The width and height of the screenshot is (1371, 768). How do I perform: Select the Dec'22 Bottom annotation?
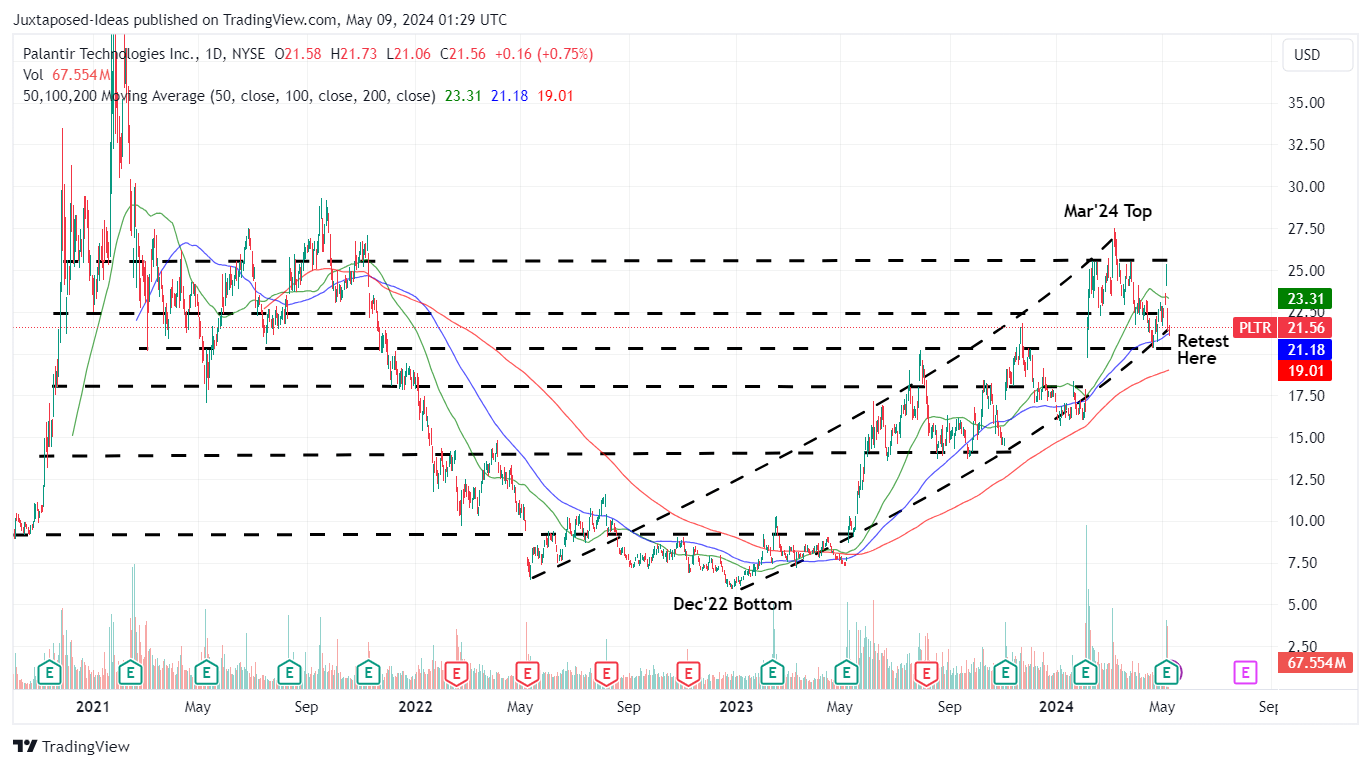732,604
